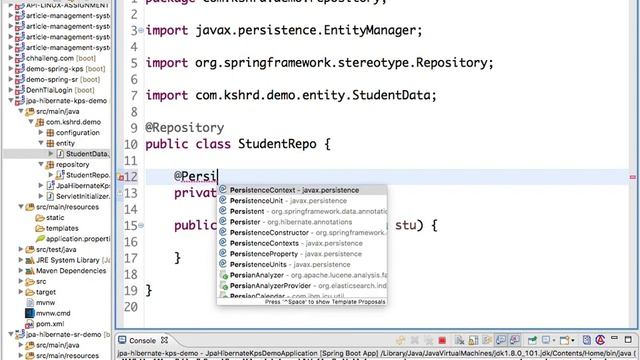This screenshot has width=640, height=360.
Task: Choose PersistenceUnit from autocomplete list
Action: click(x=302, y=200)
